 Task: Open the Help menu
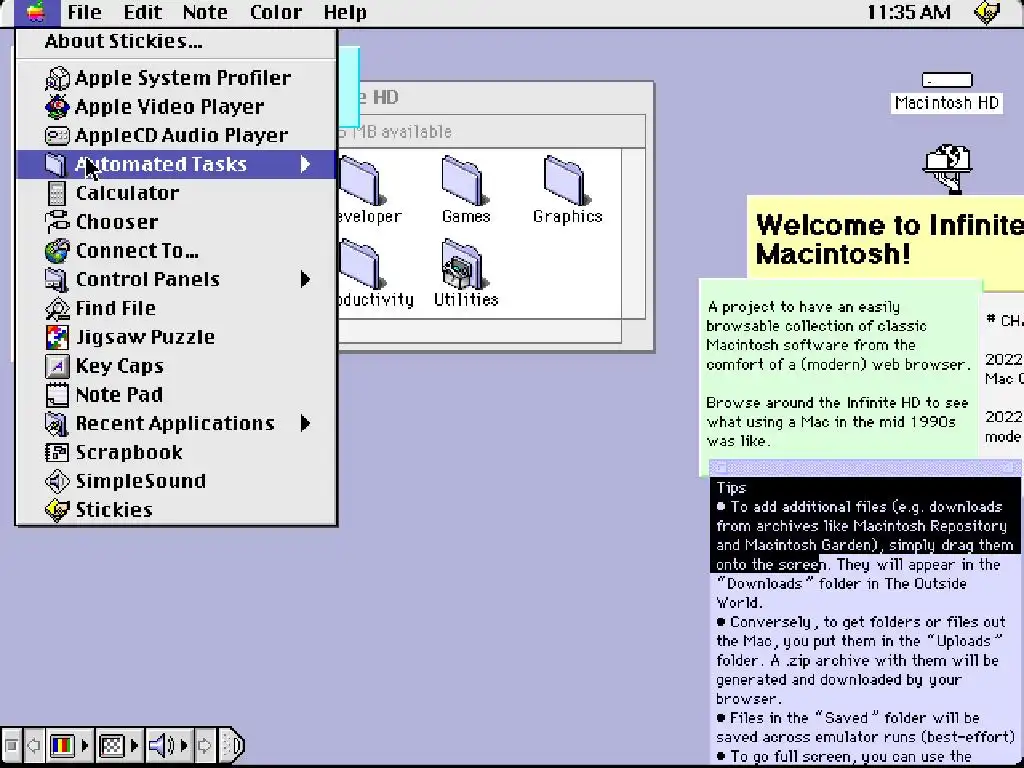click(345, 12)
